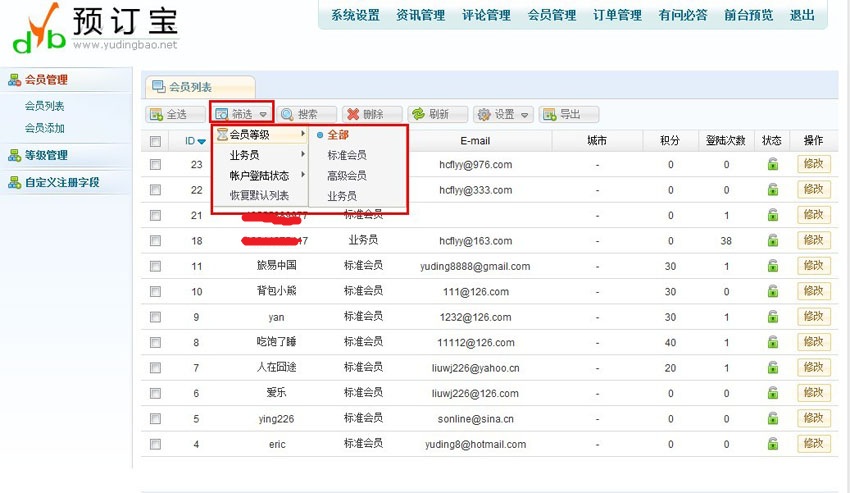Screen dimensions: 850x493
Task: Check the checkbox for yan row
Action: pos(156,317)
